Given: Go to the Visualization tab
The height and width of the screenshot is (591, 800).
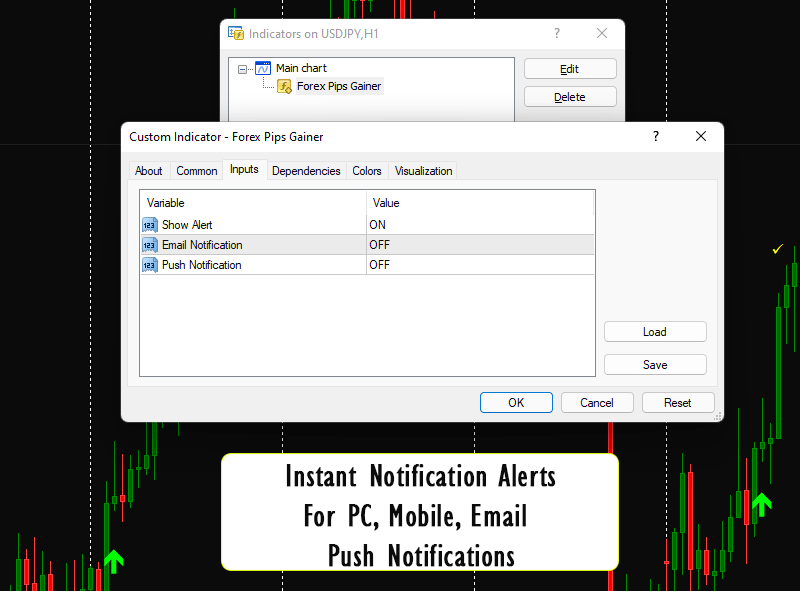Looking at the screenshot, I should (x=423, y=171).
